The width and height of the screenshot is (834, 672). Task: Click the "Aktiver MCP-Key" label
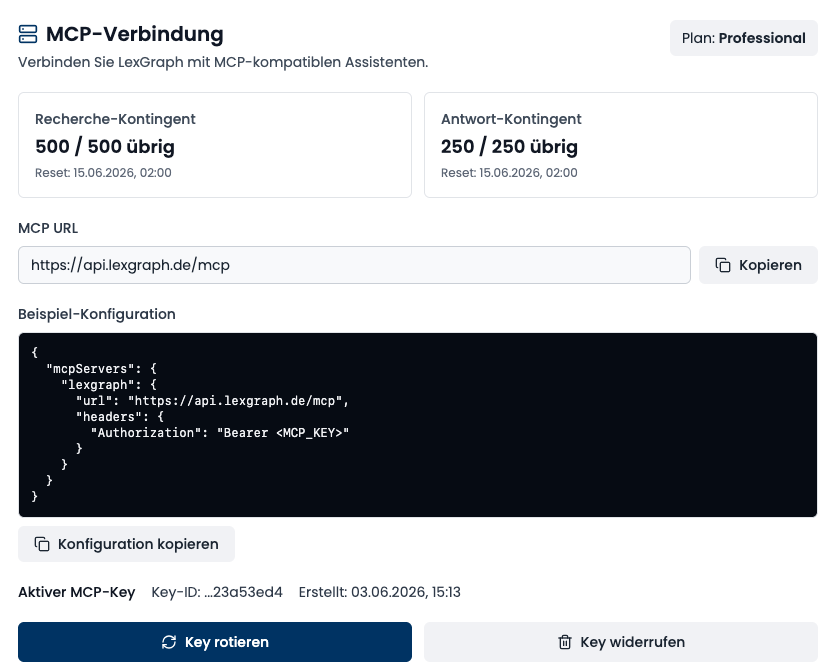point(77,592)
